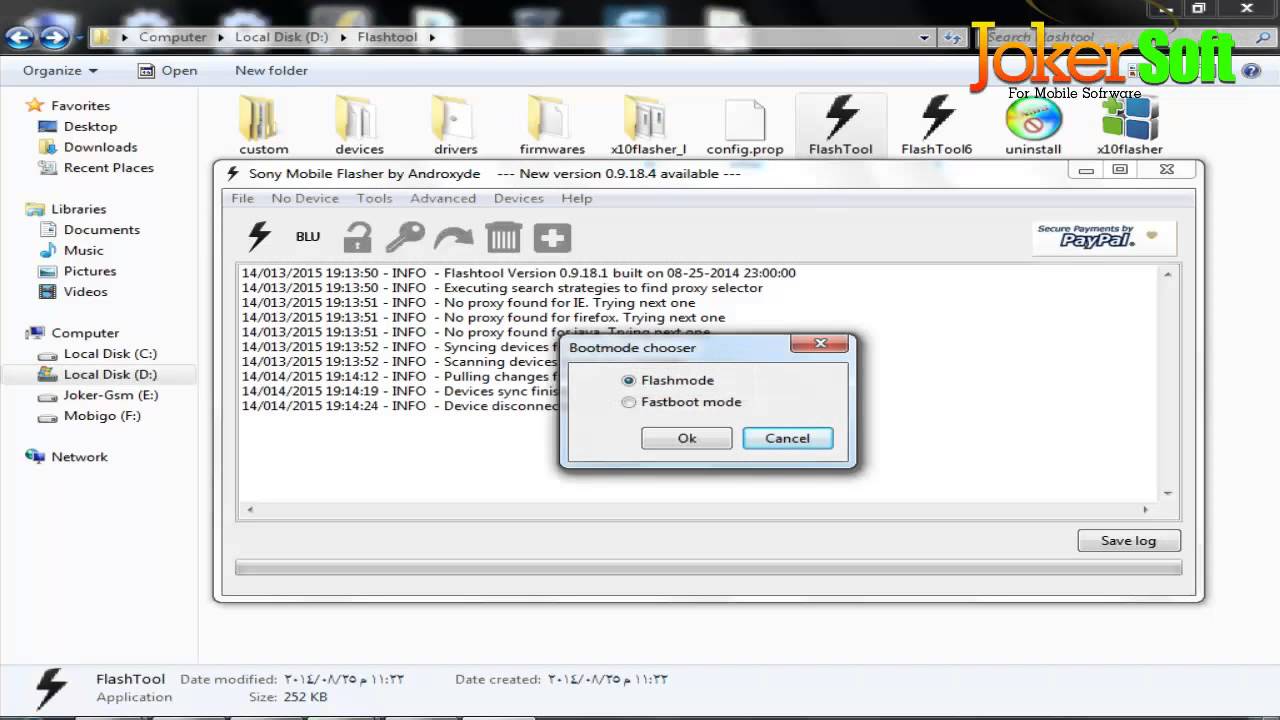Expand the address bar history dropdown
Image resolution: width=1280 pixels, height=720 pixels.
click(x=925, y=37)
